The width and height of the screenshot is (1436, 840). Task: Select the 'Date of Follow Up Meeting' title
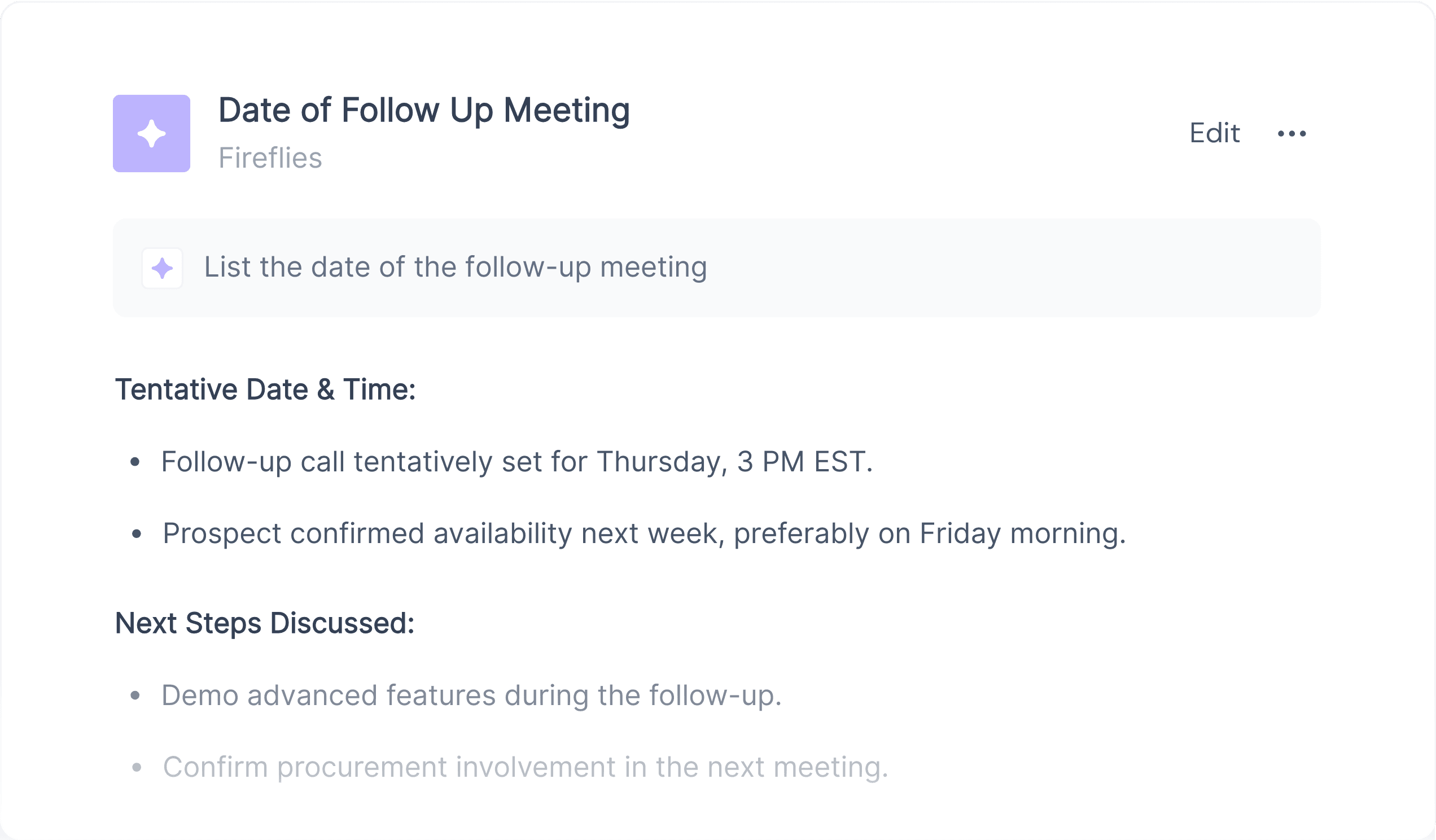[x=424, y=111]
